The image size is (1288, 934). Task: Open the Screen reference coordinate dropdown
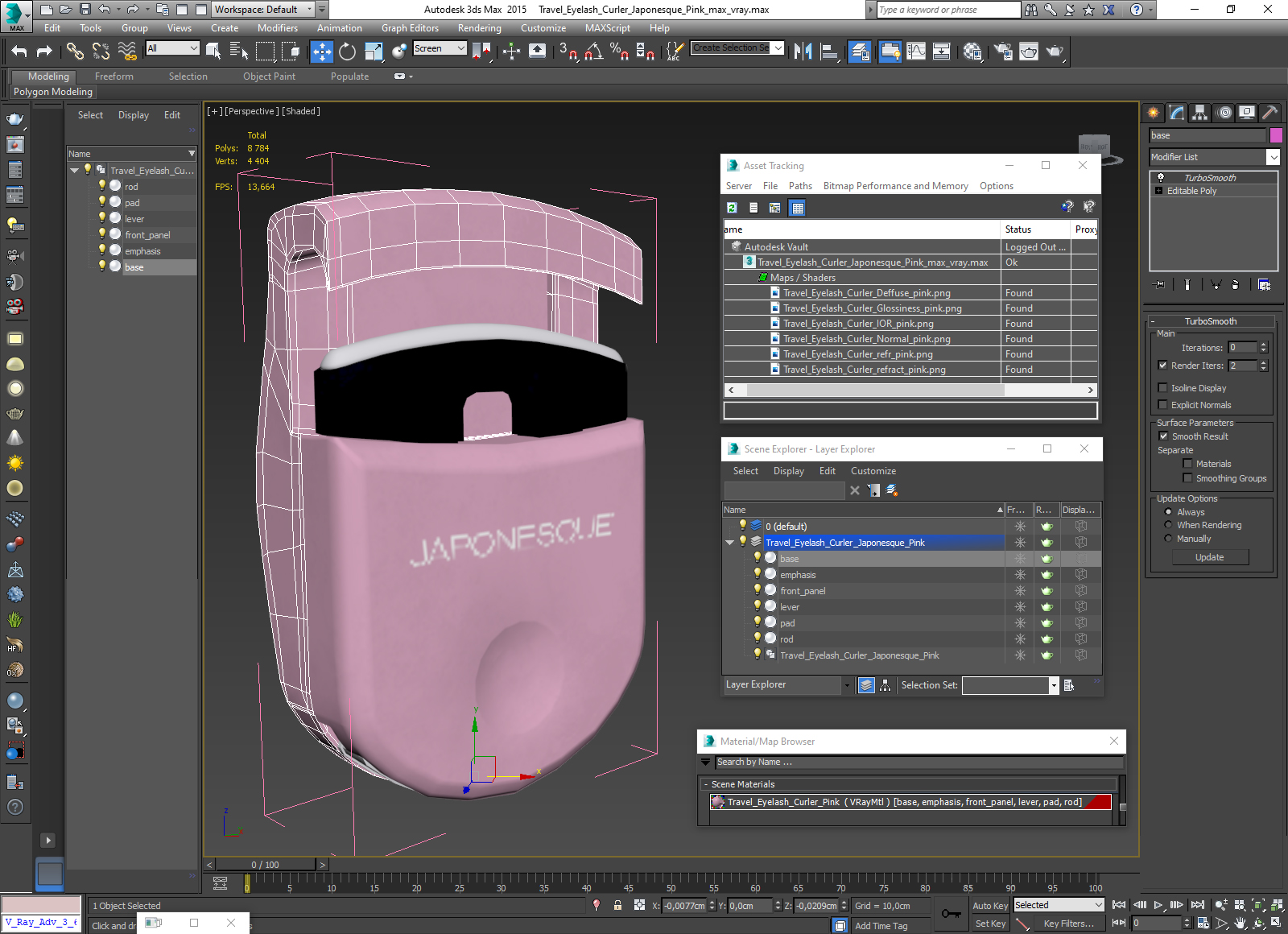coord(461,48)
